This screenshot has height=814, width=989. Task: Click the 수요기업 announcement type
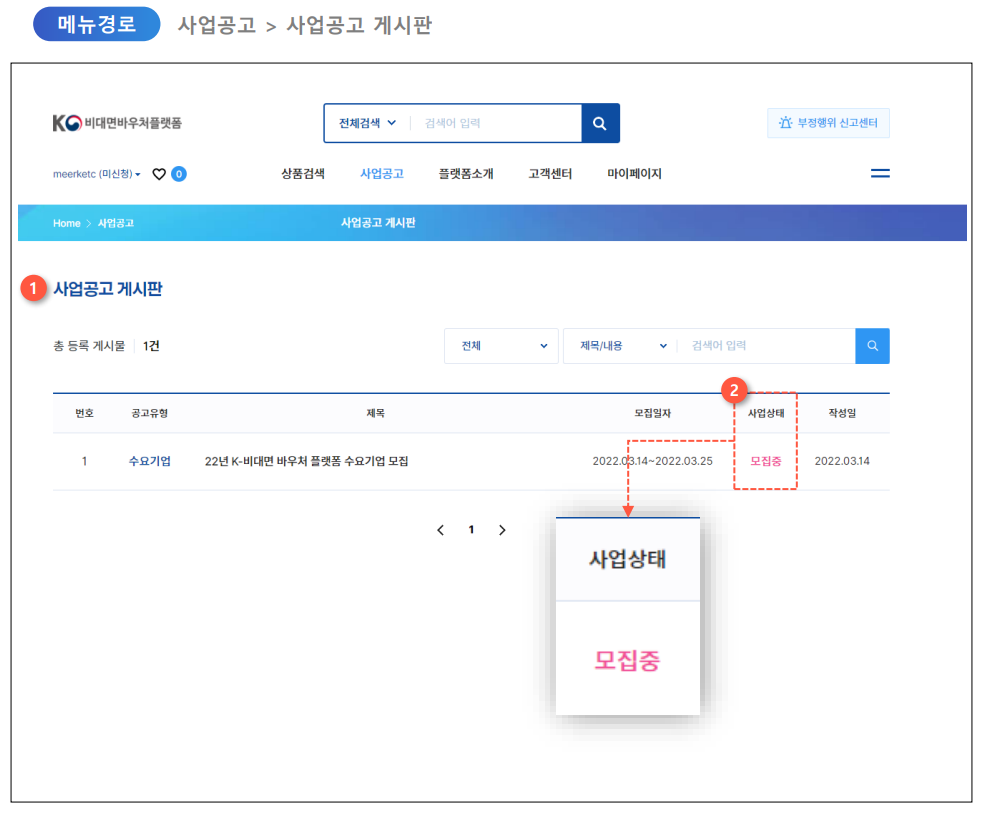[x=149, y=462]
